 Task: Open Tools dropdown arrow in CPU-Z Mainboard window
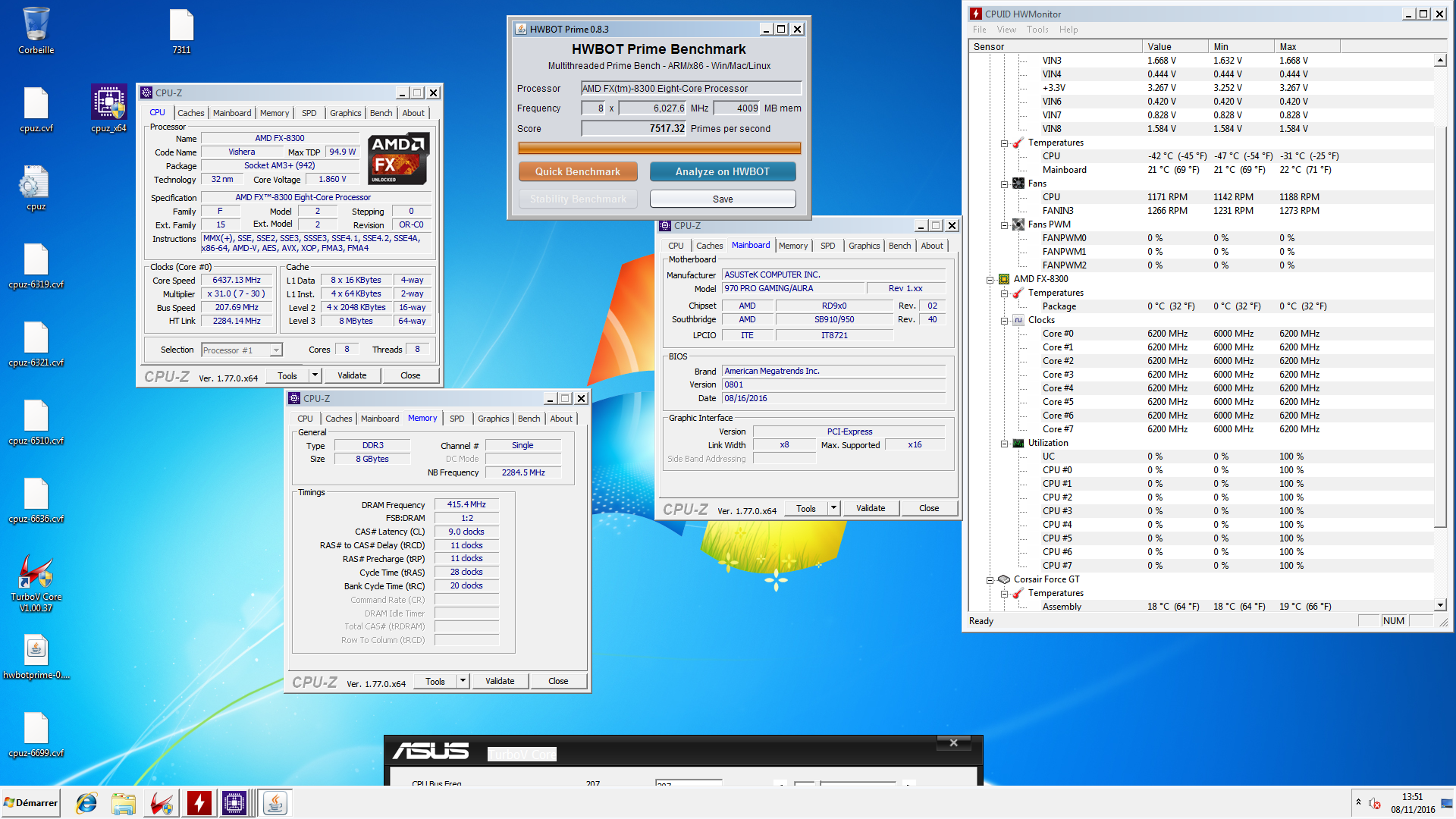click(x=833, y=508)
